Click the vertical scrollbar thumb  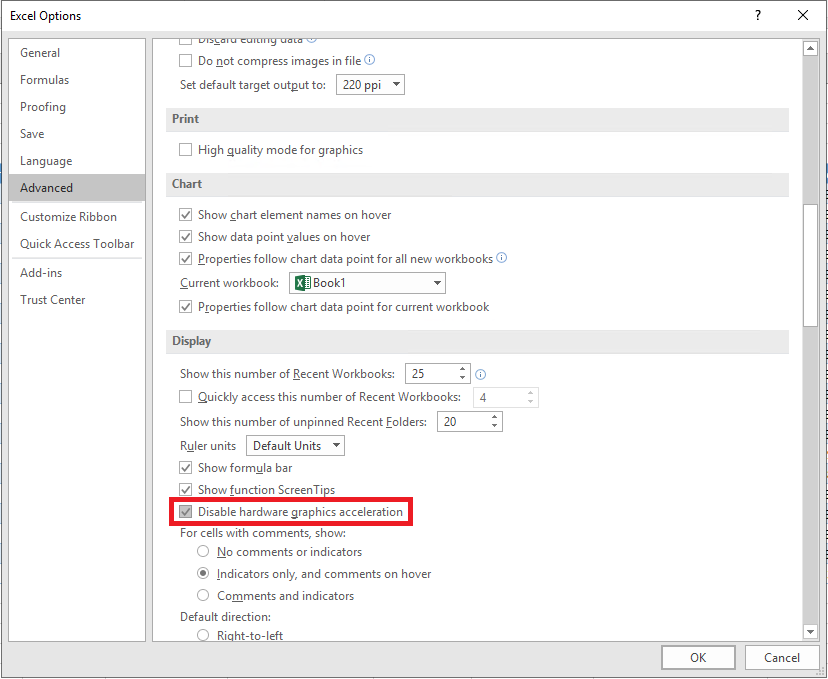tap(810, 266)
